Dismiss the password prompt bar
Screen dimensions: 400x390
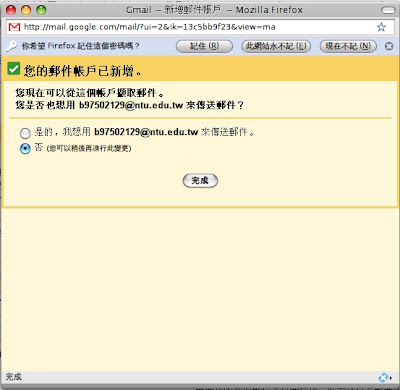(x=389, y=46)
